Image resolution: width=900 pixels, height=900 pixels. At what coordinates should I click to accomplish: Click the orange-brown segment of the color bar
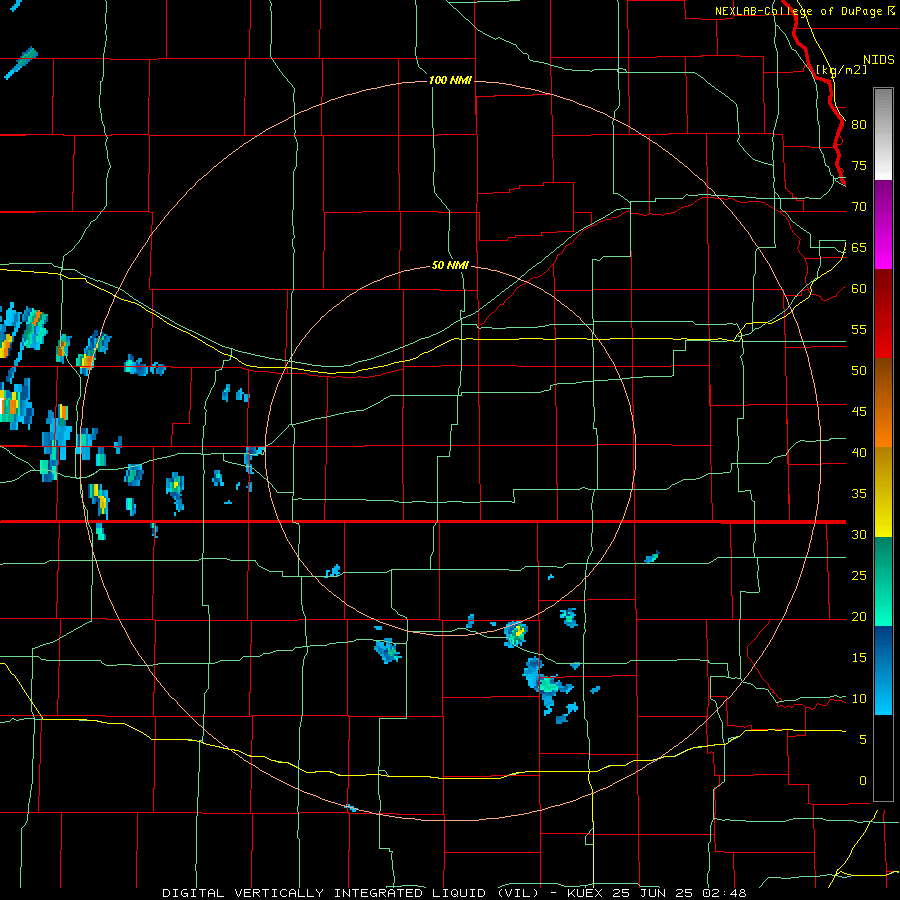pos(883,403)
